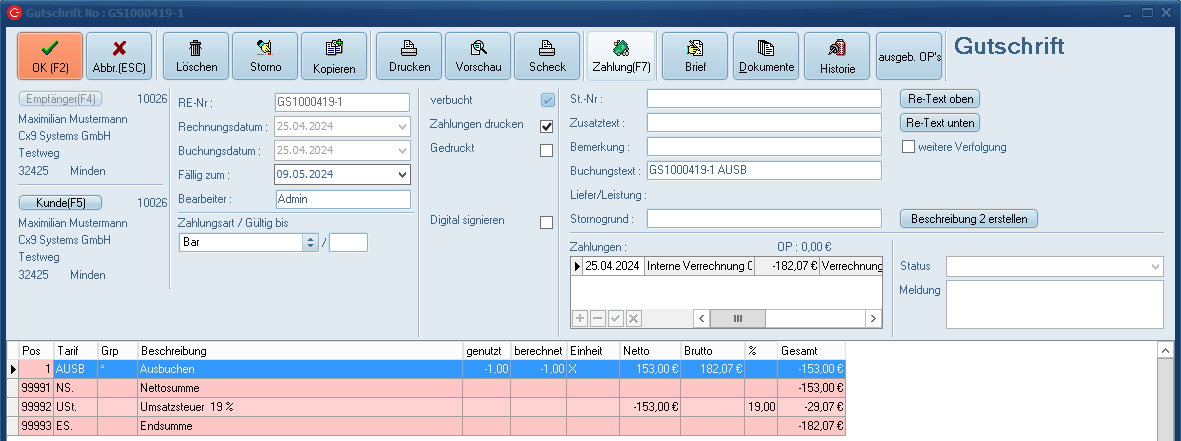Click the Zahlungen horizontal scrollbar thumb
1181x441 pixels.
click(738, 318)
